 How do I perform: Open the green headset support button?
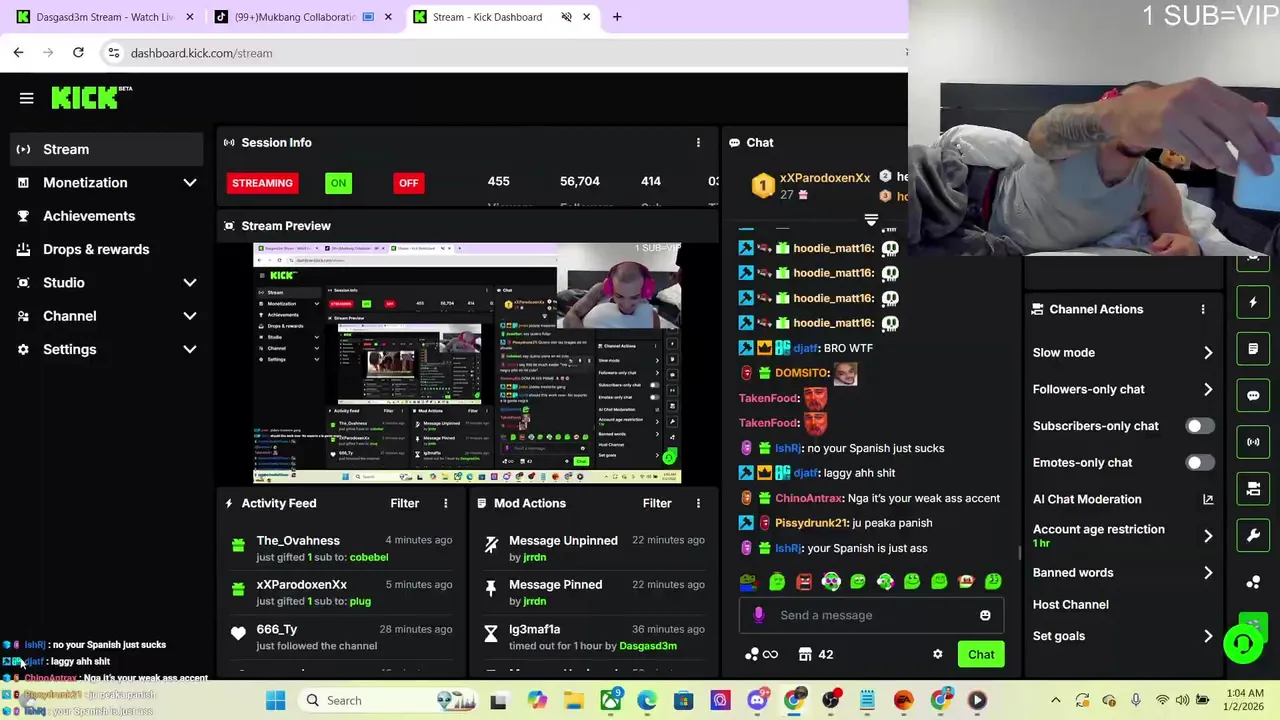(1243, 643)
